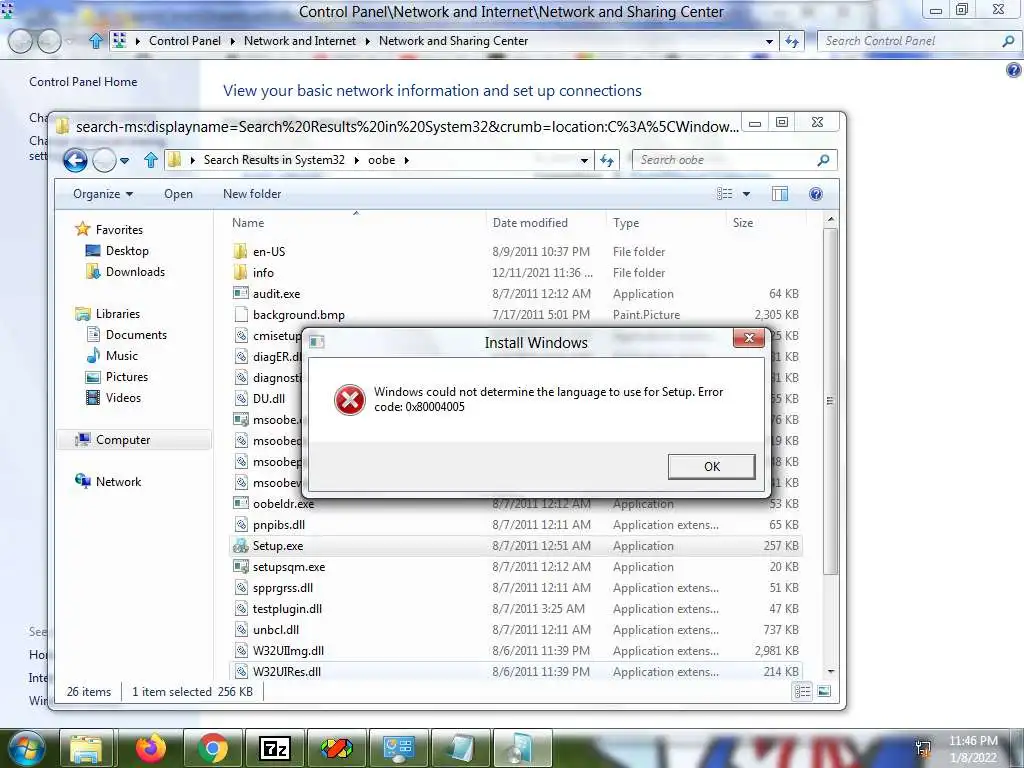Open Control Panel help icon
The image size is (1024, 768).
click(x=1013, y=70)
